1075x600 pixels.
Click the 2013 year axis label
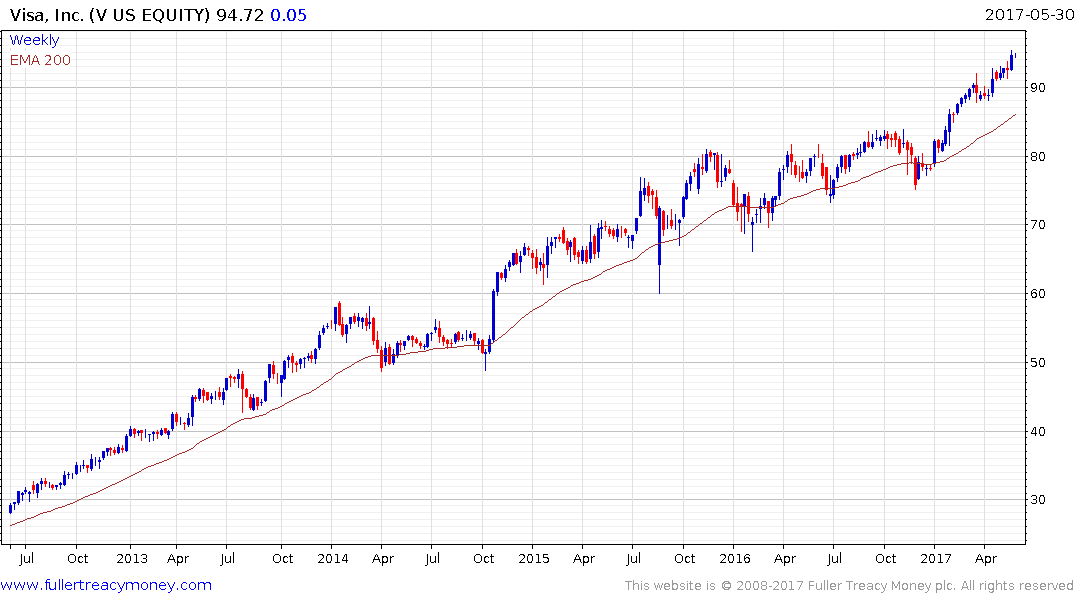(x=132, y=558)
